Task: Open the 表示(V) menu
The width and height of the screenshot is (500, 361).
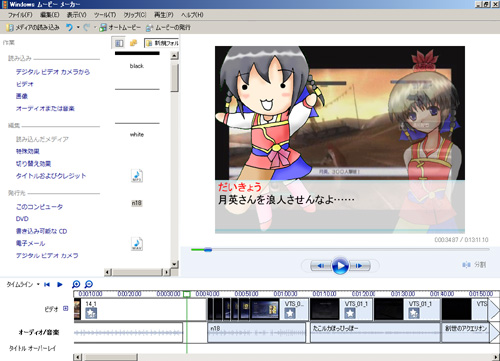Action: (x=76, y=15)
